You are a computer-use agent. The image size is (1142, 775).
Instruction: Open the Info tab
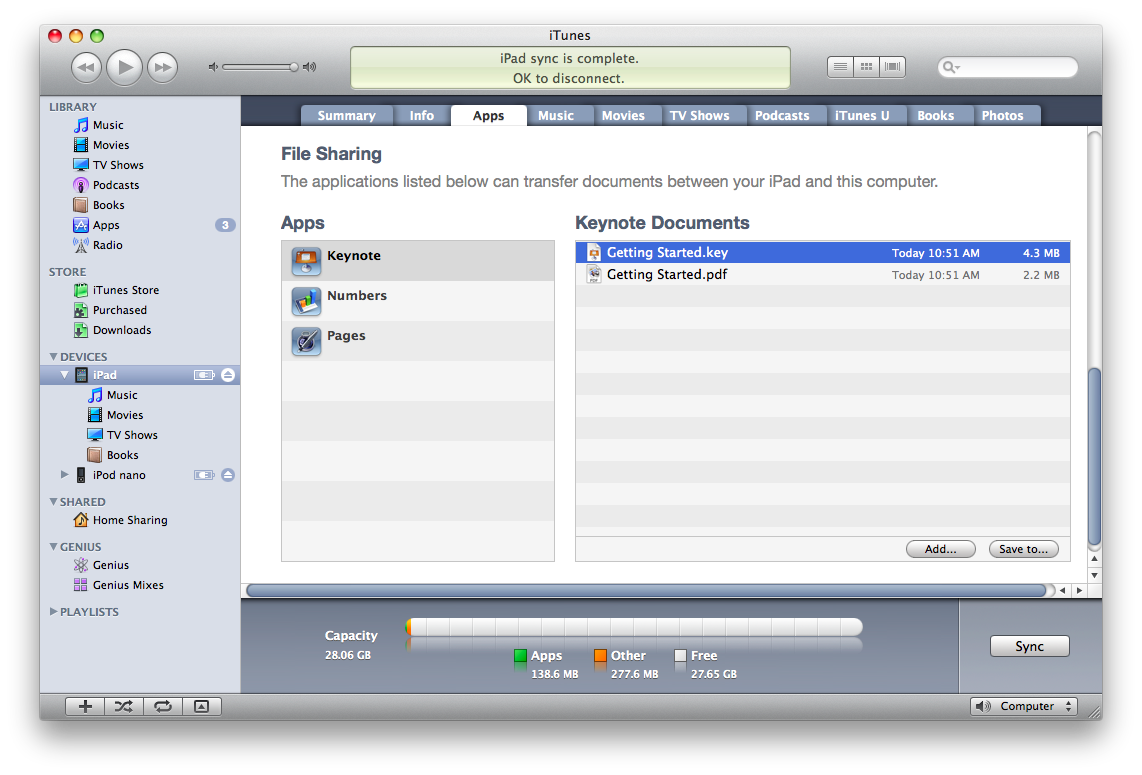(x=422, y=116)
